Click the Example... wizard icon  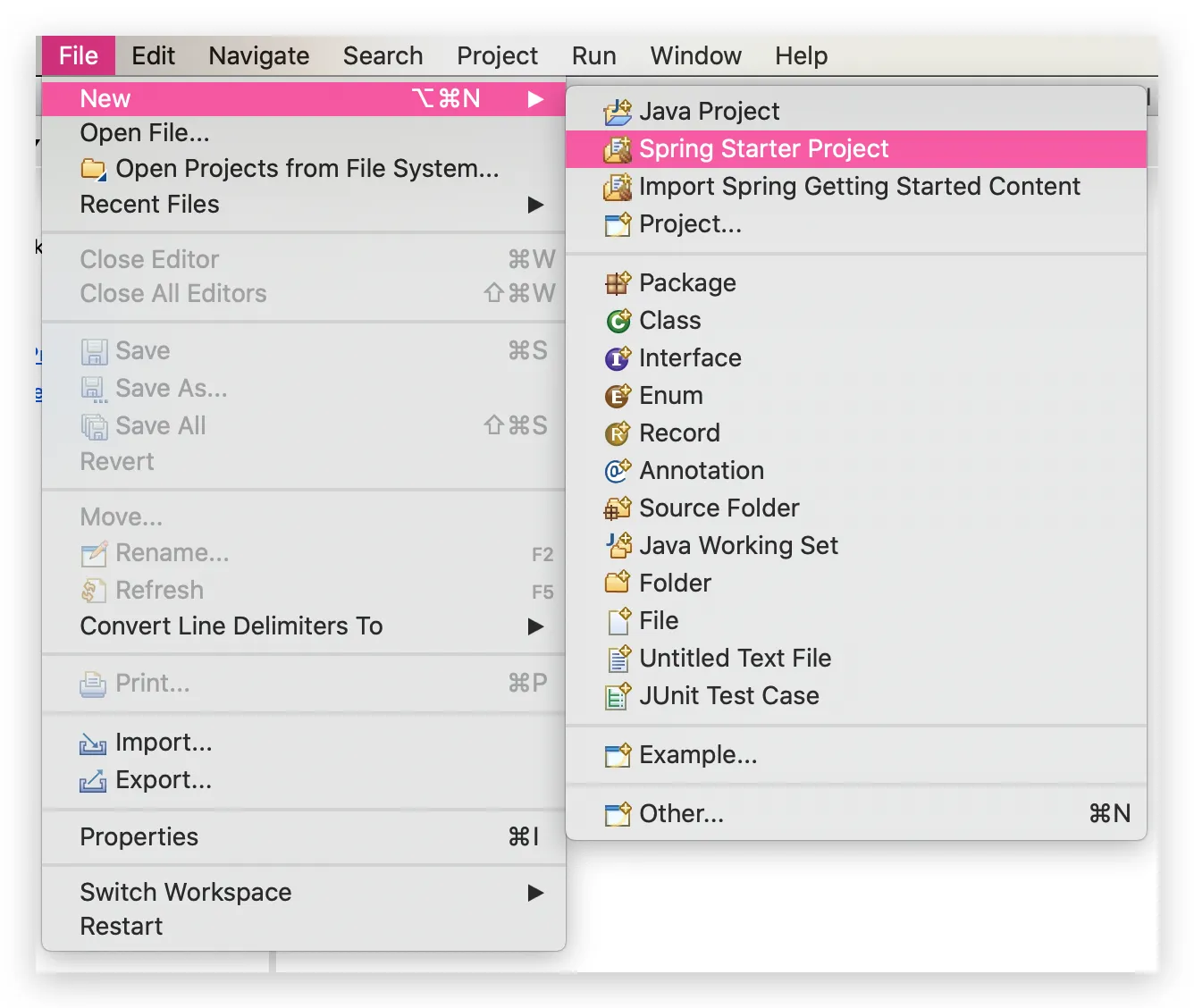[x=618, y=755]
